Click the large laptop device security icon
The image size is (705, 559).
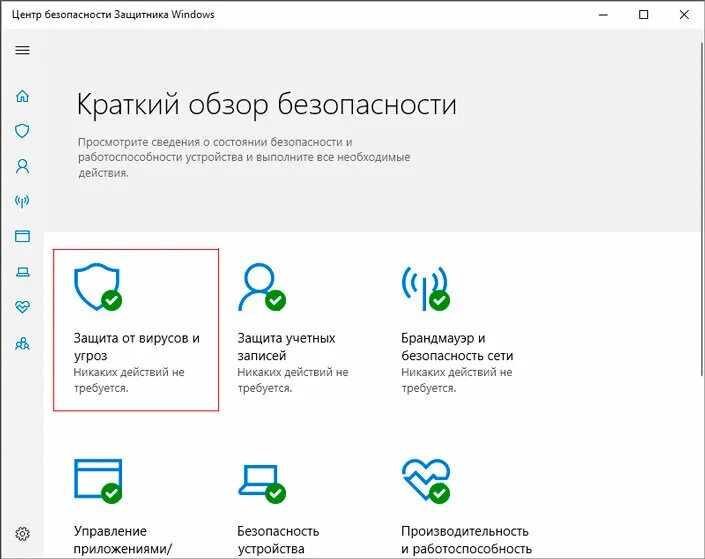coord(262,483)
